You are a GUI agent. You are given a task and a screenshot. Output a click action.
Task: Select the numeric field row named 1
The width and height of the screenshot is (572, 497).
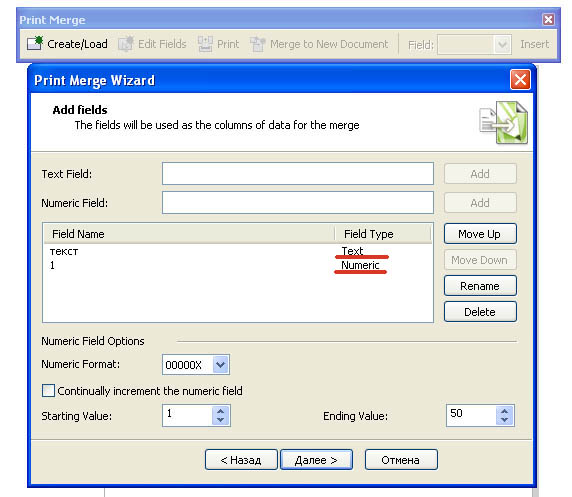point(238,265)
